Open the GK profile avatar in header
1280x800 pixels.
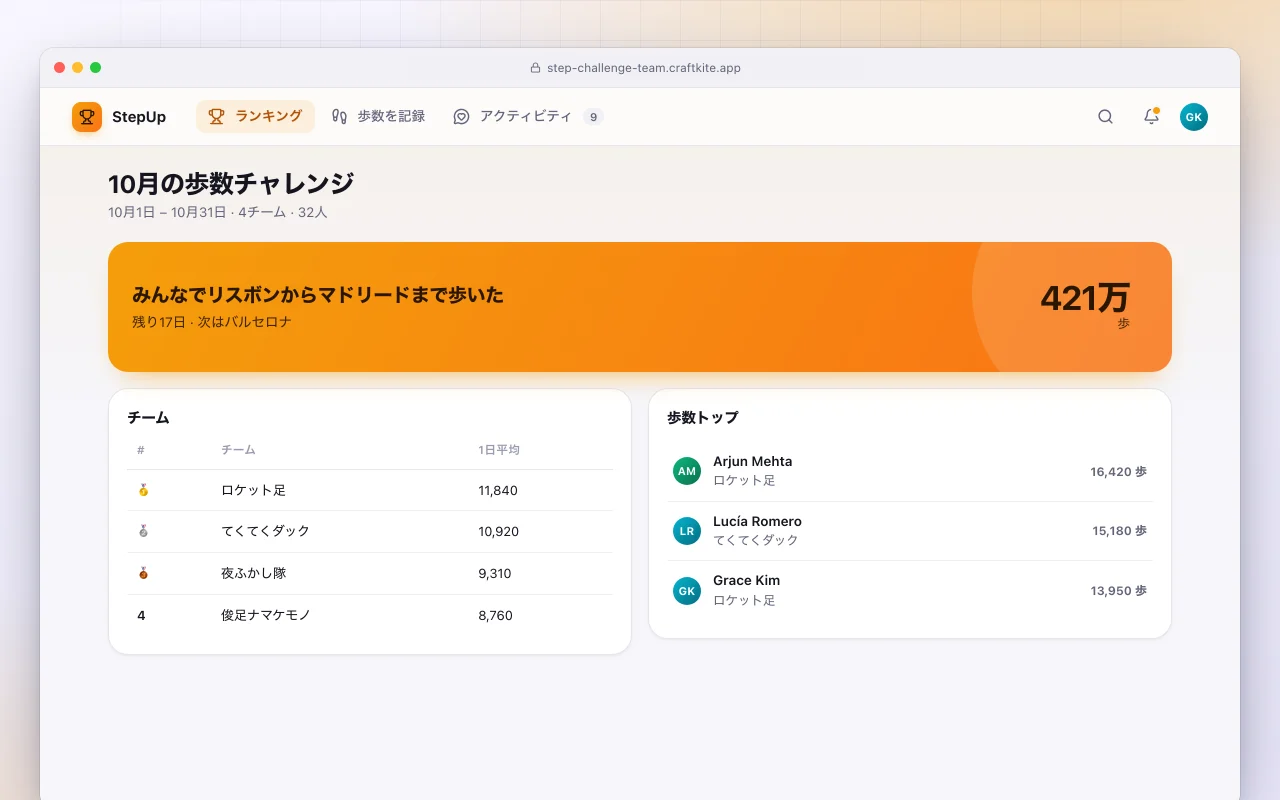(1194, 117)
